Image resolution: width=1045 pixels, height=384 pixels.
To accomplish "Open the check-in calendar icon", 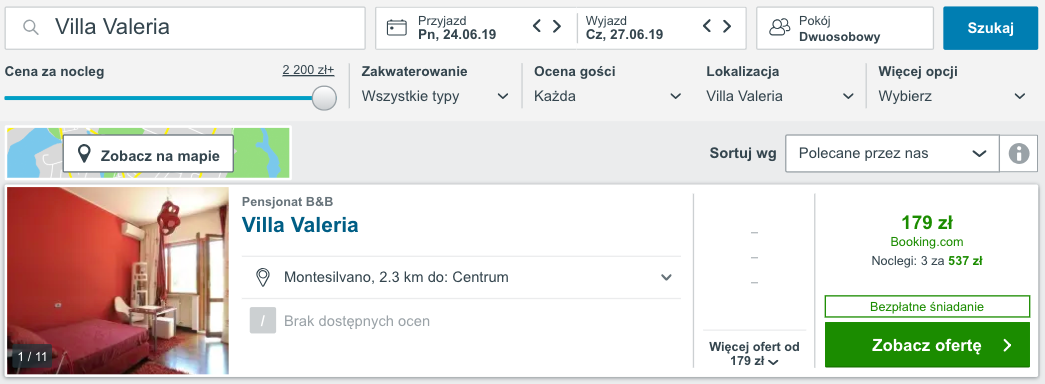I will pos(397,27).
